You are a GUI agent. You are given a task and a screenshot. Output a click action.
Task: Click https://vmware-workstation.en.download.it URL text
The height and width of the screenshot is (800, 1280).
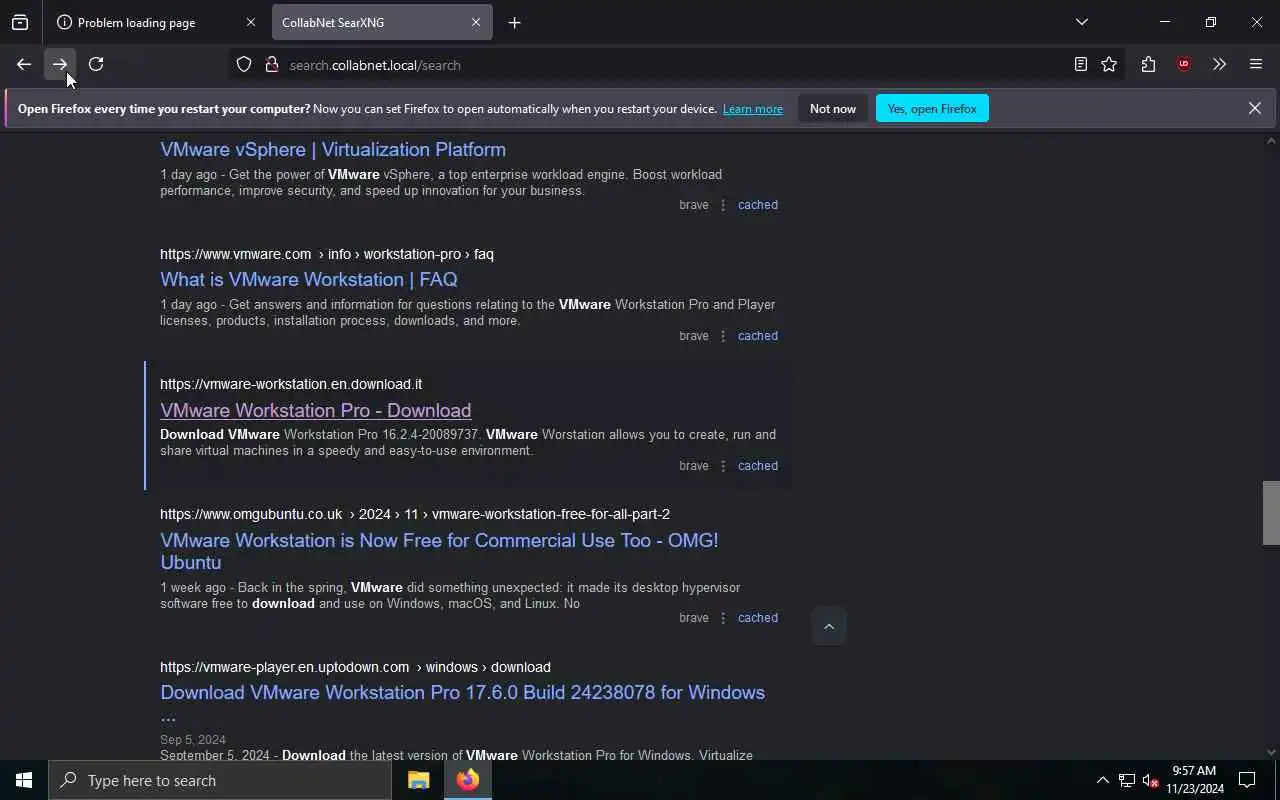pos(291,384)
